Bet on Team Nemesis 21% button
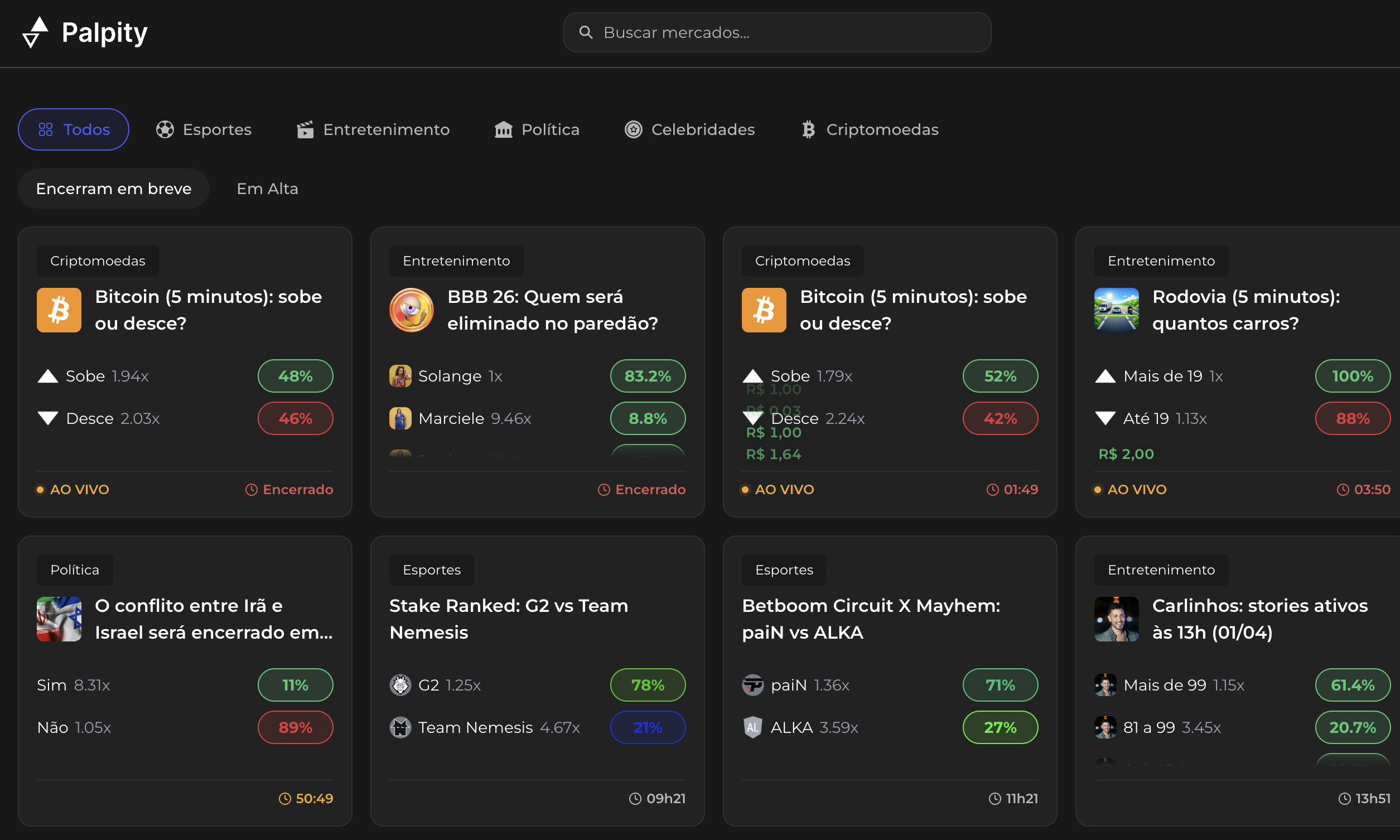 pos(648,727)
